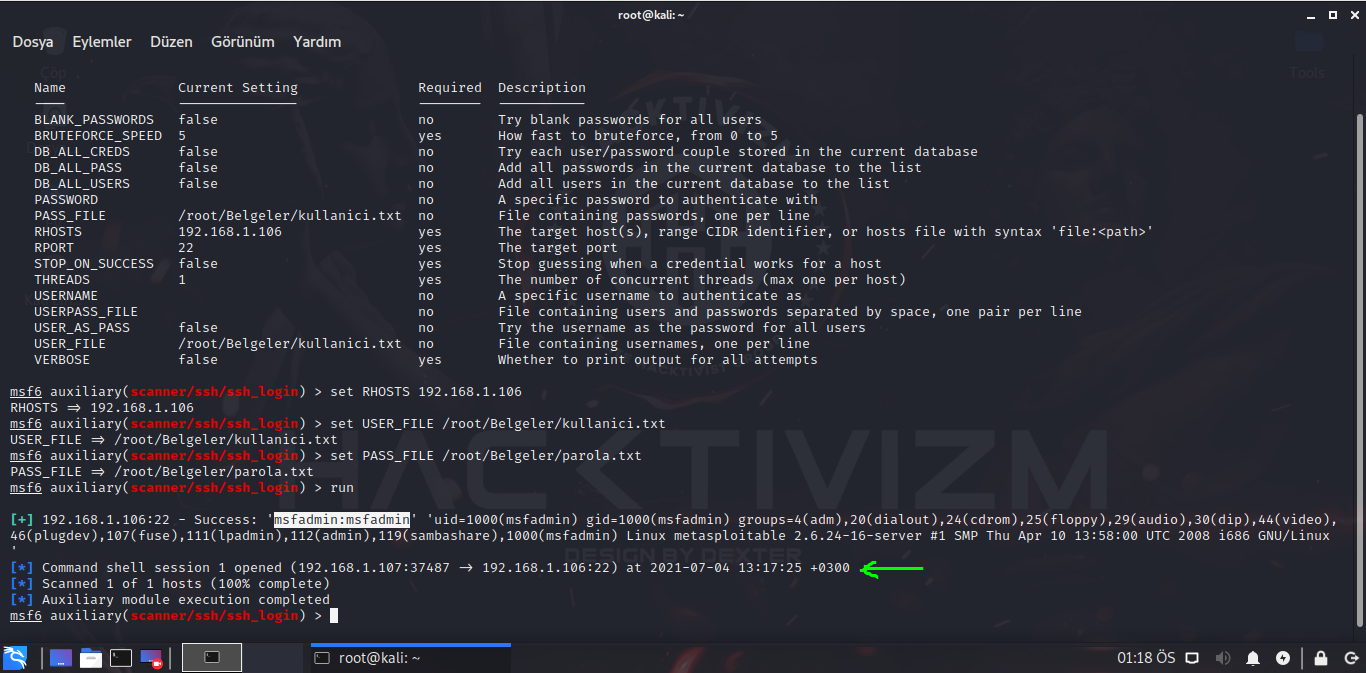
Task: Click 'USER_AS_PASS' option name
Action: (82, 328)
